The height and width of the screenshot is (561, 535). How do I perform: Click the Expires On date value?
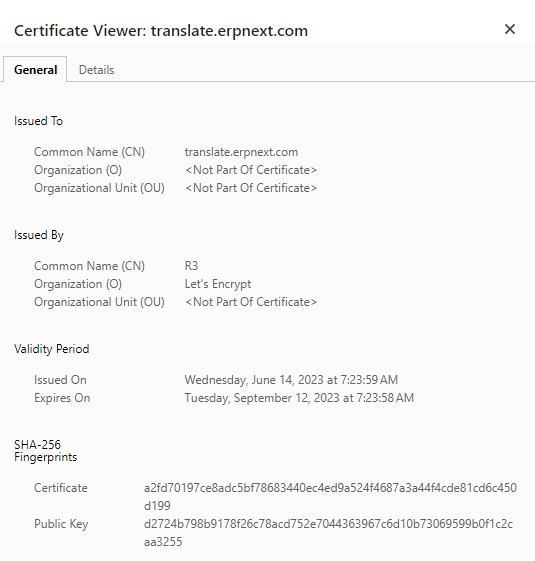pos(299,398)
